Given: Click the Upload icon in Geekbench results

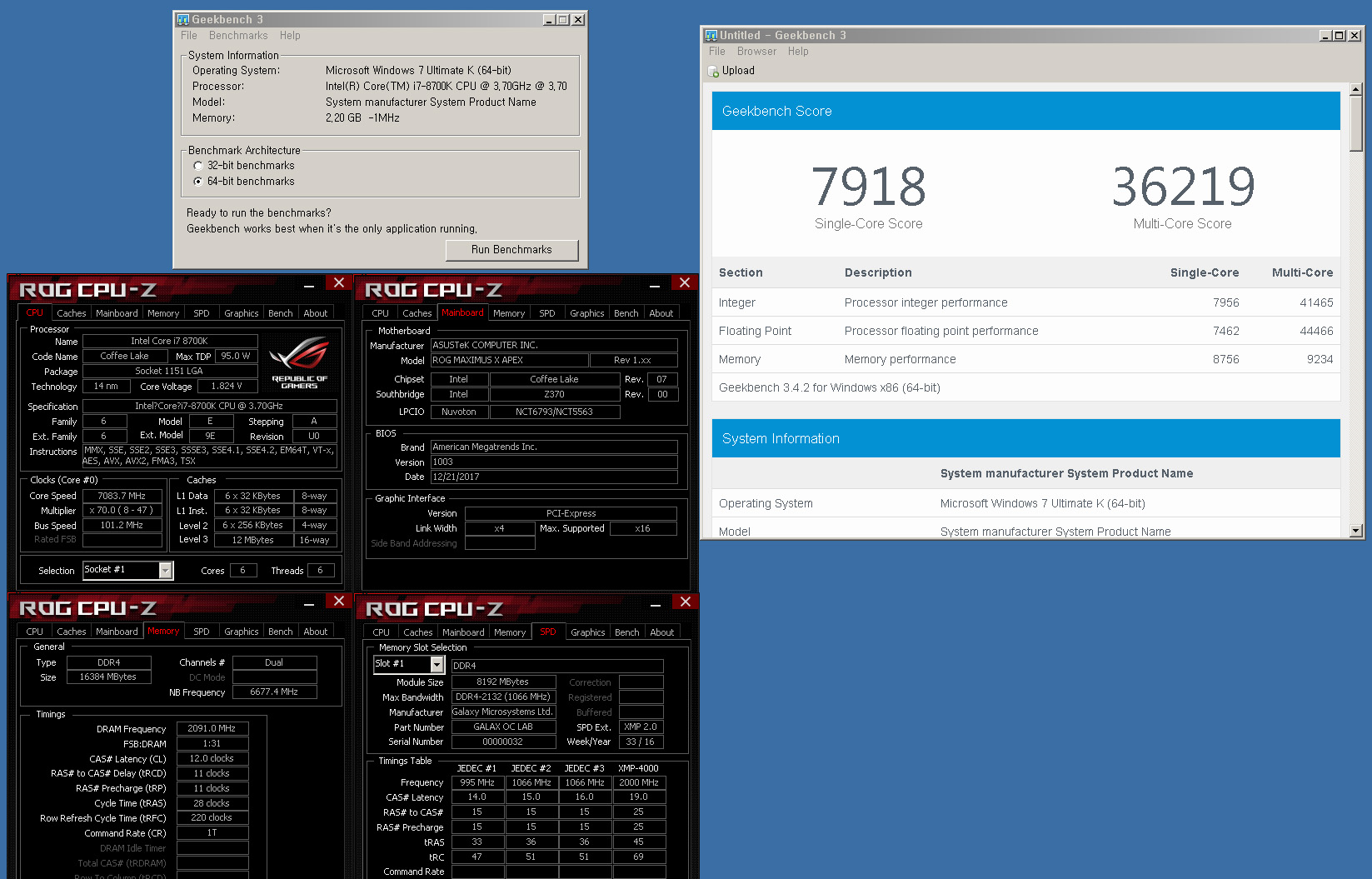Looking at the screenshot, I should point(713,72).
